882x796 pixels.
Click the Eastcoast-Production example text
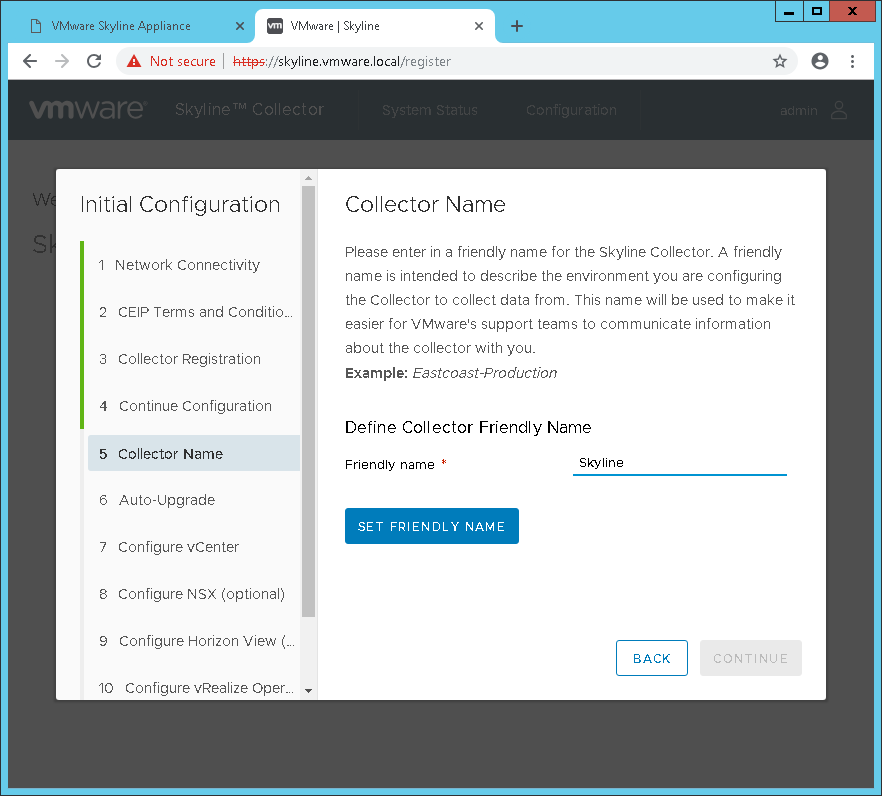click(485, 373)
